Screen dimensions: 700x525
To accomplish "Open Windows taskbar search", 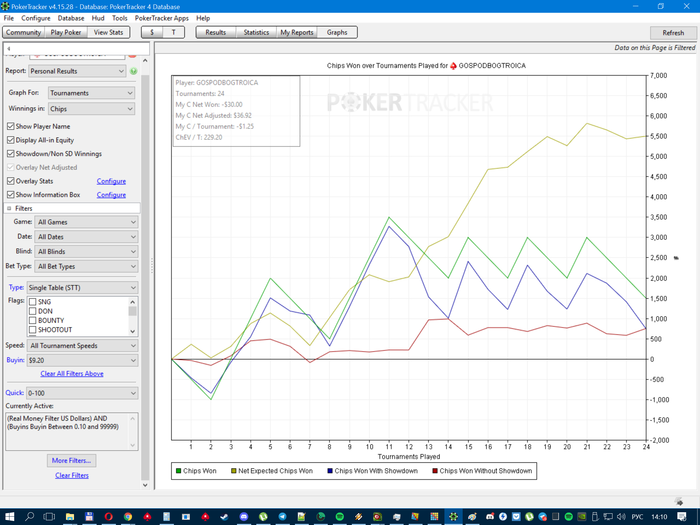I will click(x=29, y=517).
